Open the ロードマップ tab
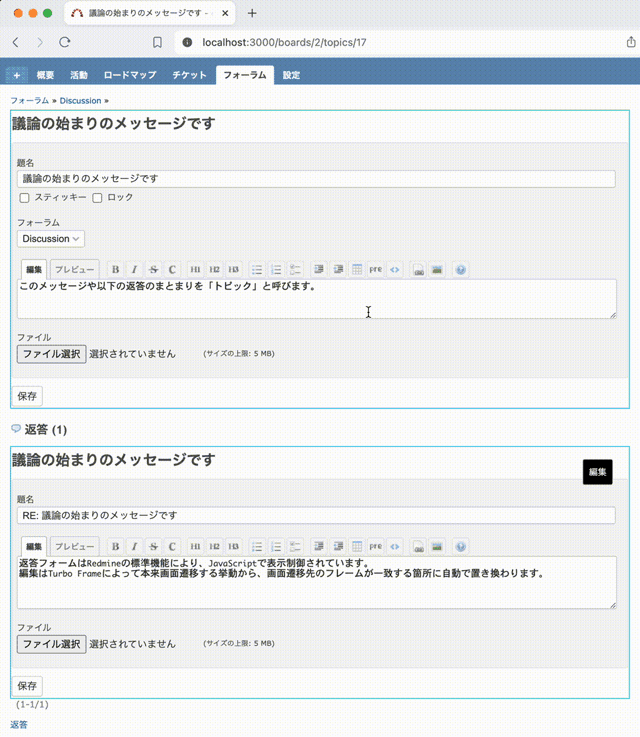This screenshot has height=737, width=640. click(130, 75)
